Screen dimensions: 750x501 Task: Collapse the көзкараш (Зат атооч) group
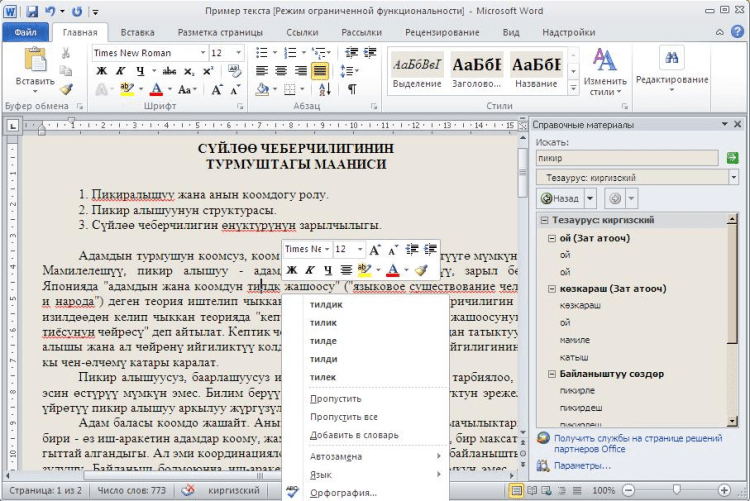[553, 289]
